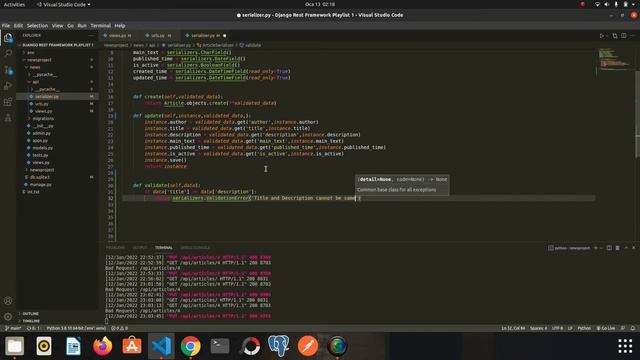Run the Python file with play icon
Screen dimensions: 640x360
pyautogui.click(x=602, y=36)
